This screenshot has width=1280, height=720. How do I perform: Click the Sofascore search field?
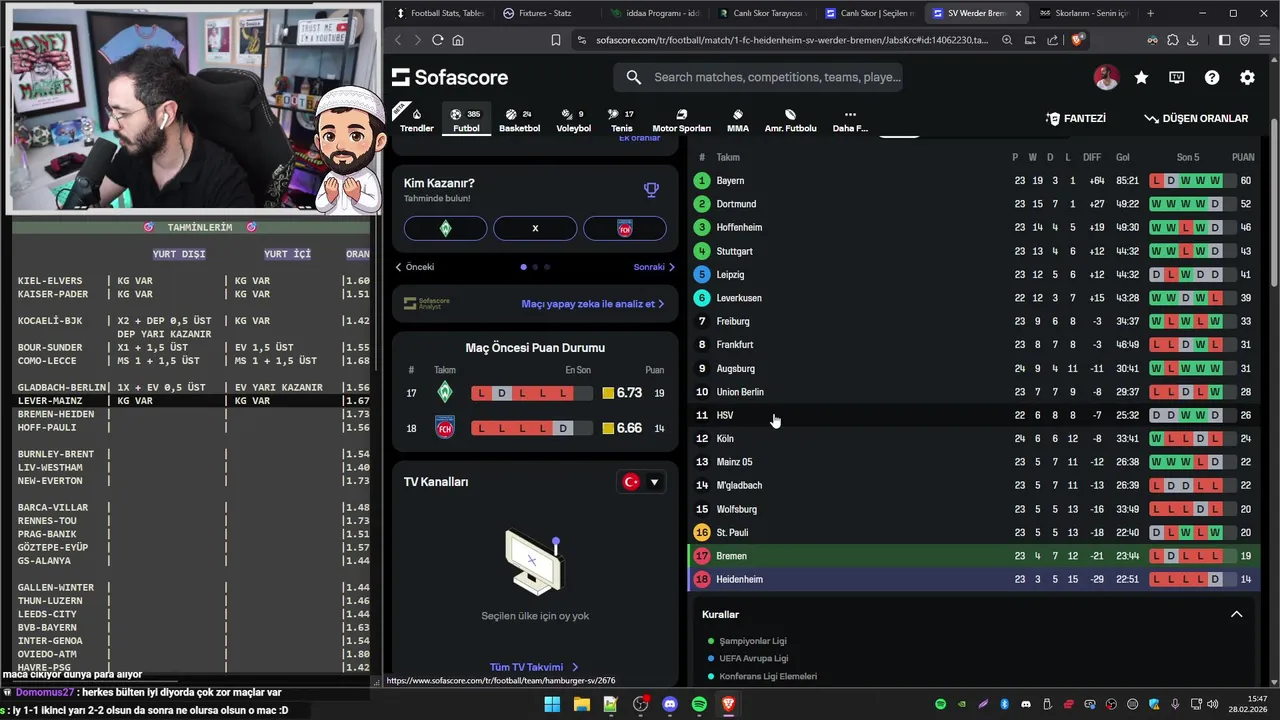(758, 77)
